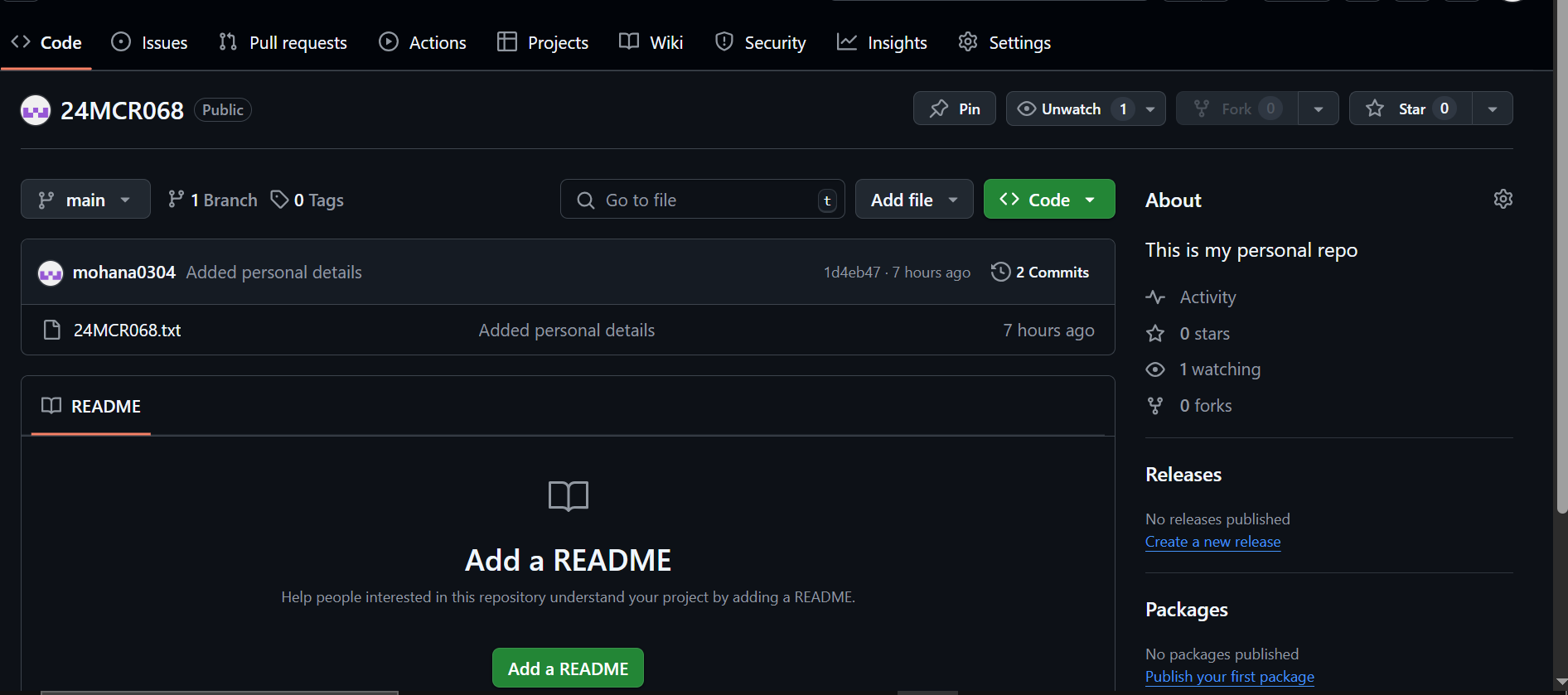Click the Fork button
The image size is (1568, 695).
pyautogui.click(x=1237, y=109)
